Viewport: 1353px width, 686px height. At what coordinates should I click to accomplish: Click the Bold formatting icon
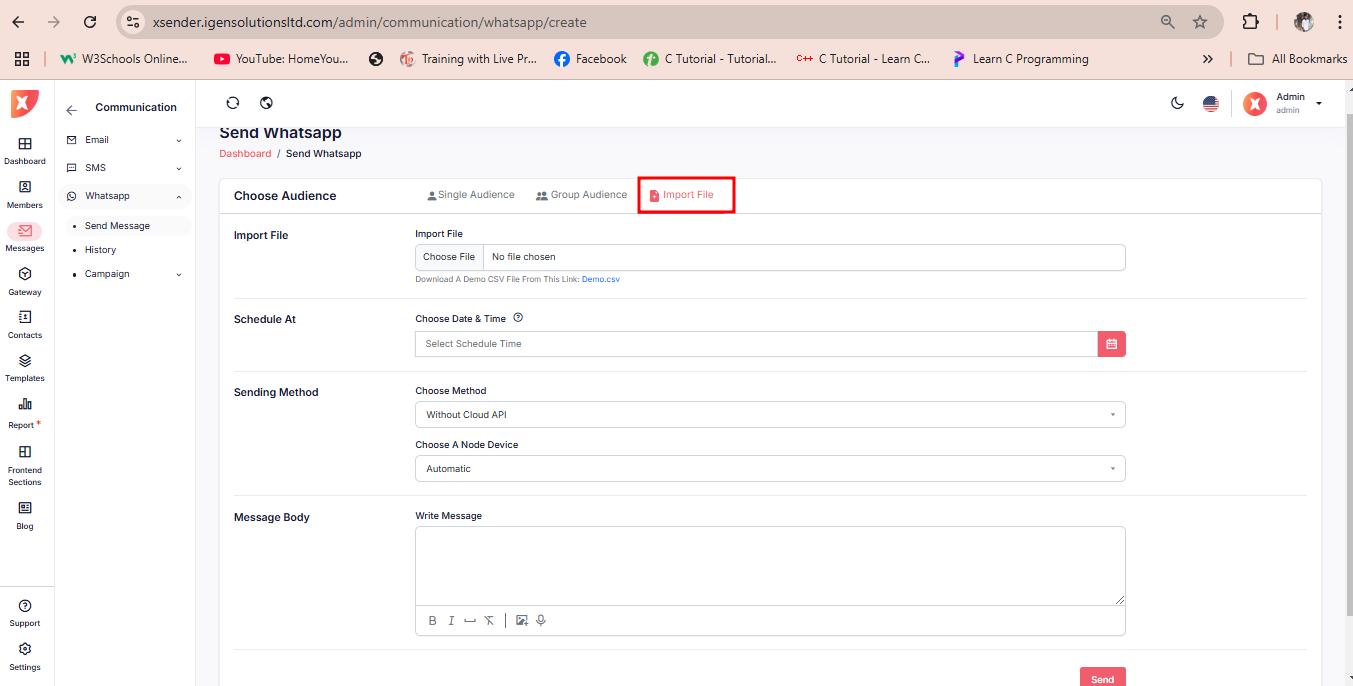tap(432, 621)
